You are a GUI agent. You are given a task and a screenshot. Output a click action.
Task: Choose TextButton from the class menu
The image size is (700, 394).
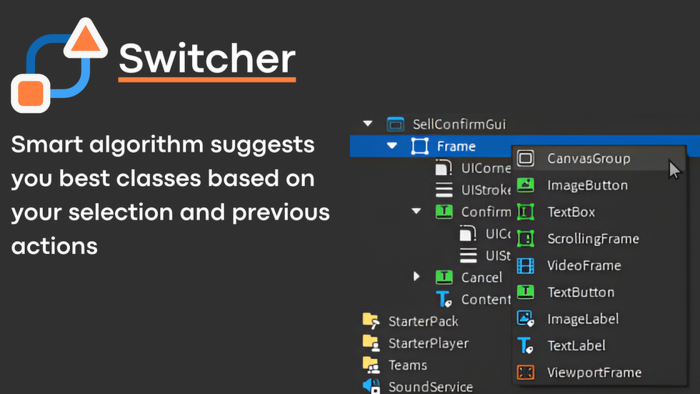coord(599,292)
